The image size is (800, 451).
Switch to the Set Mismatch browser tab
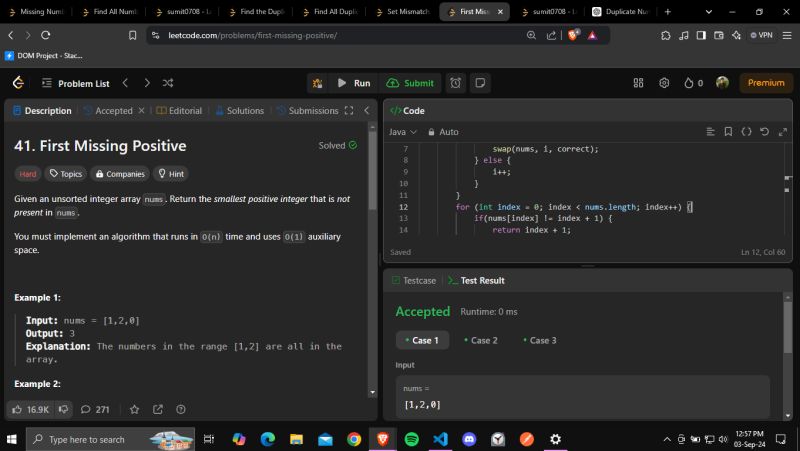point(403,11)
